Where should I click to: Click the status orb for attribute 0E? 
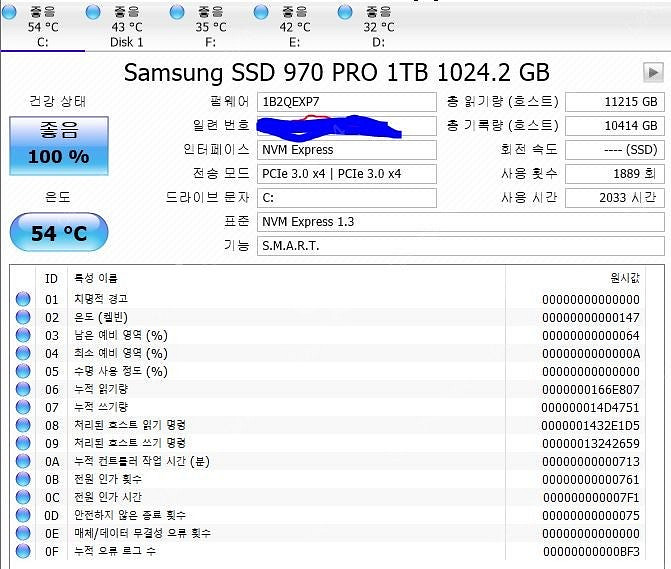[23, 533]
